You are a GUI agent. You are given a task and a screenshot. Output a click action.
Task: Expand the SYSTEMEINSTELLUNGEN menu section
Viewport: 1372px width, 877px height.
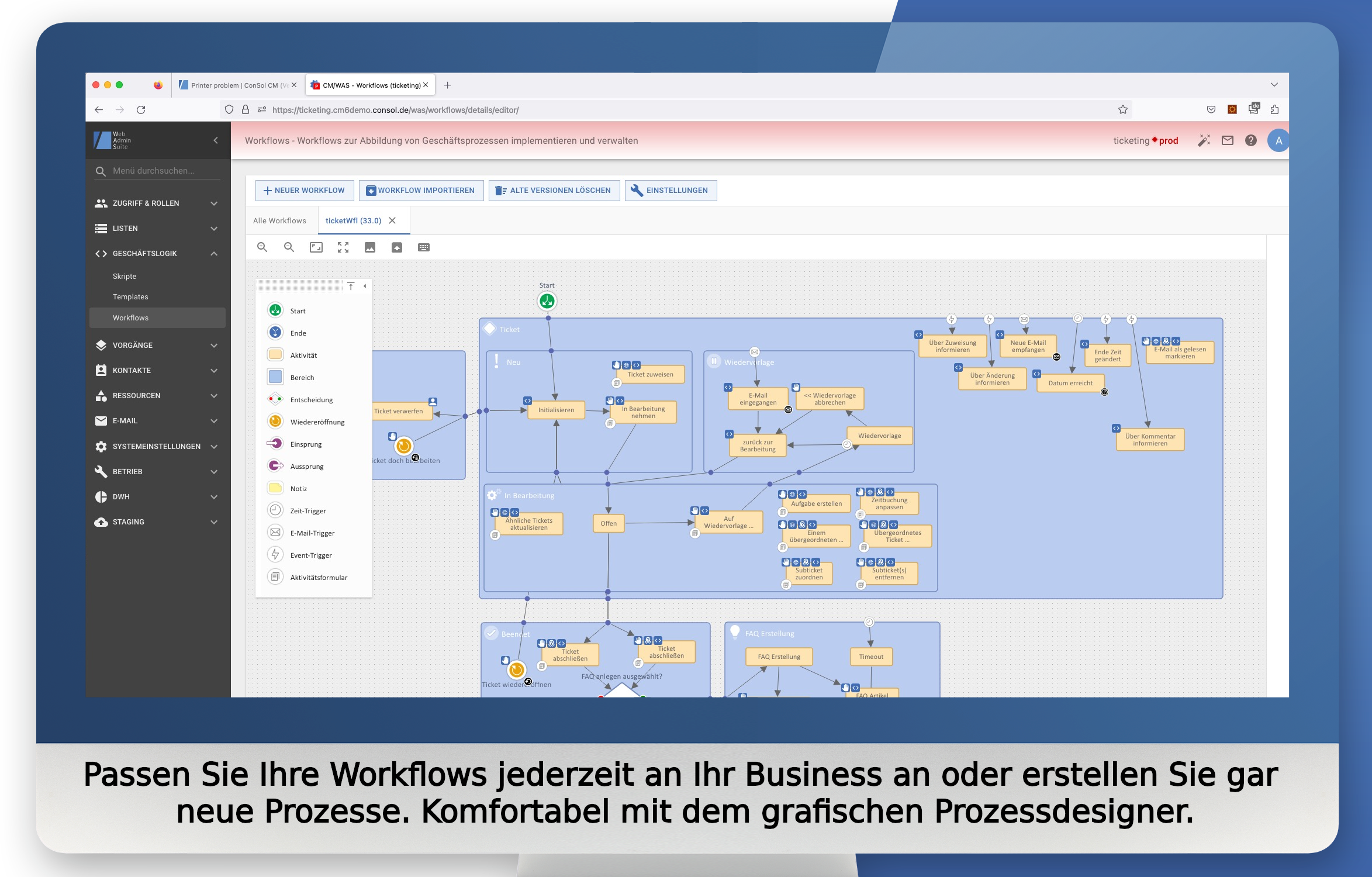(x=156, y=447)
